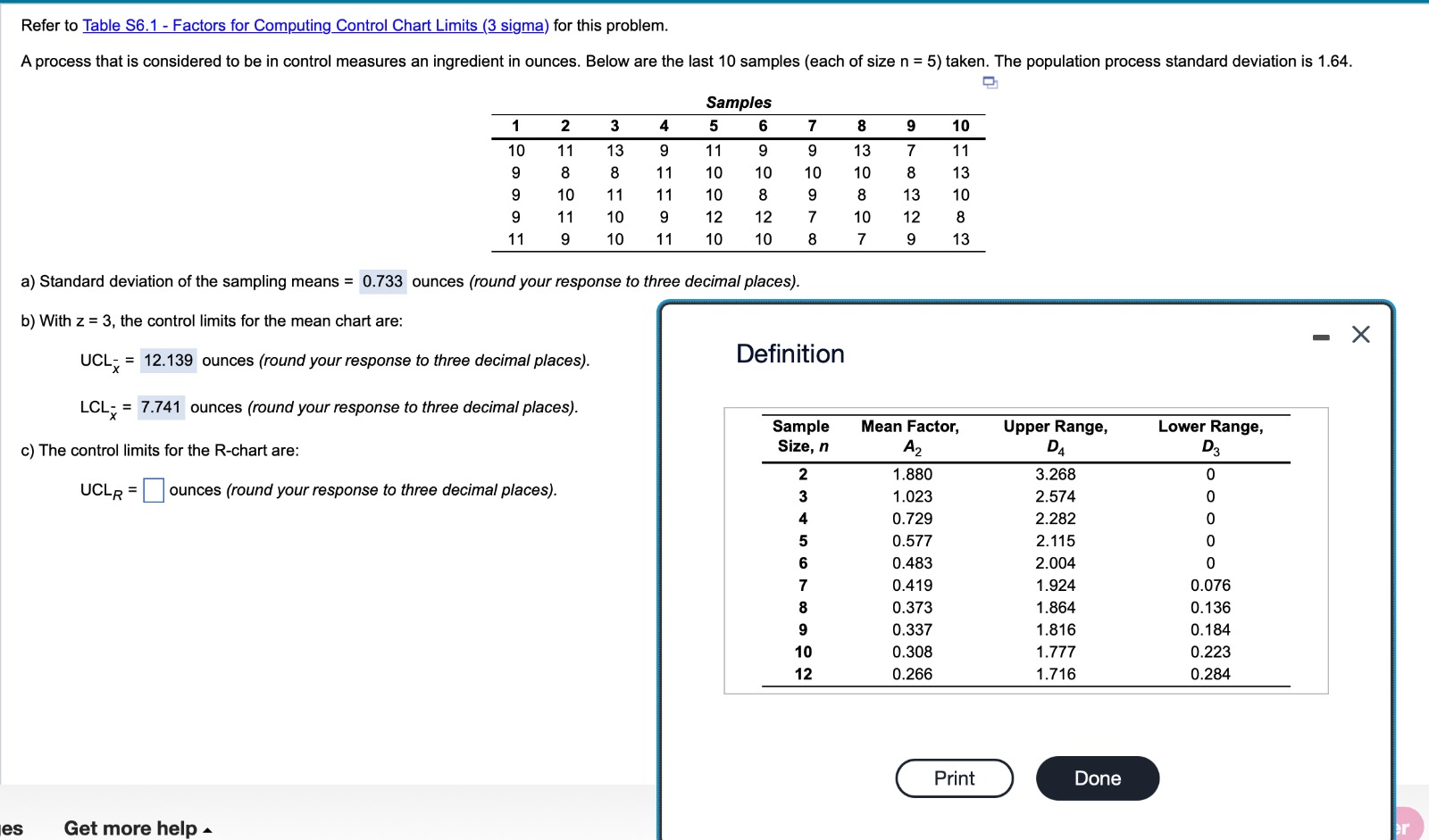Minimize the Definition dialog
This screenshot has height=840, width=1429.
1322,335
